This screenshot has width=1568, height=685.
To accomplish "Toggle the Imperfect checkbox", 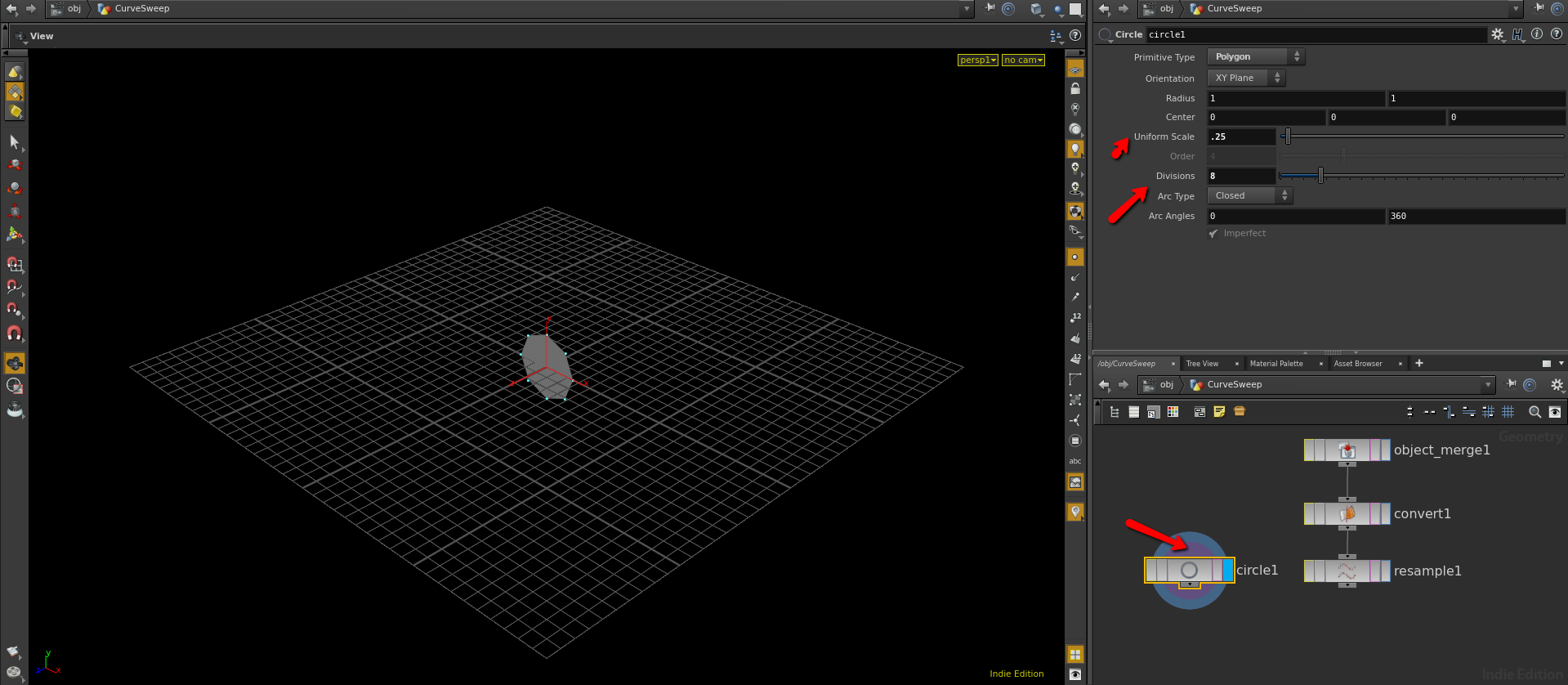I will click(1213, 234).
